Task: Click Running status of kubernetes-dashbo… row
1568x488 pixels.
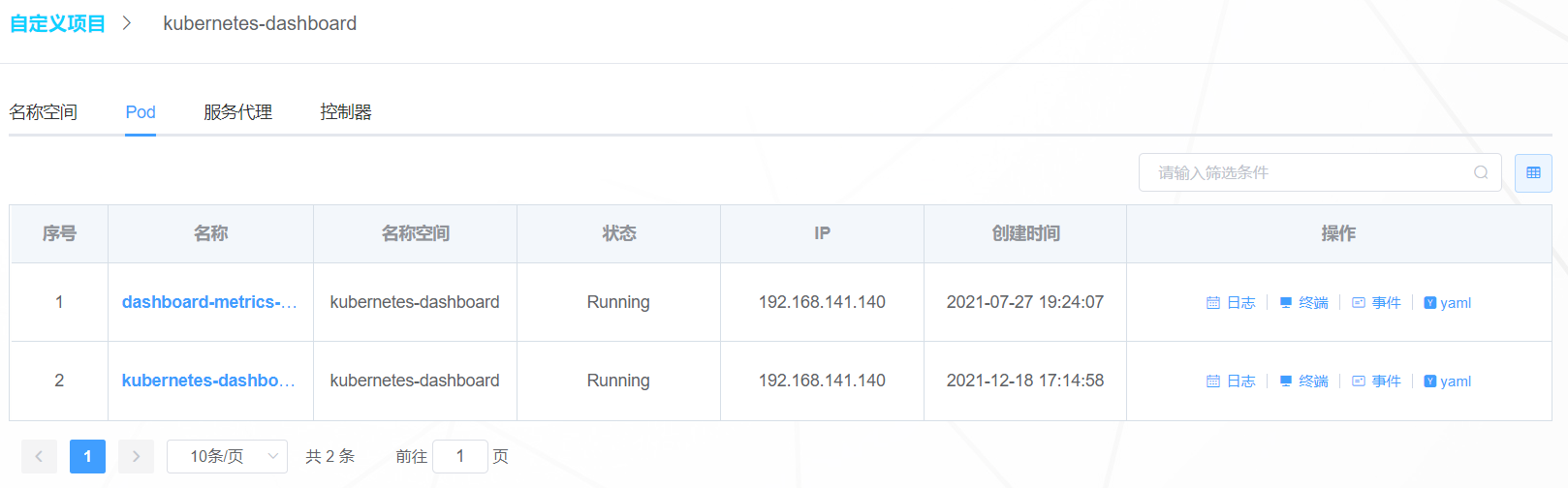Action: point(618,381)
